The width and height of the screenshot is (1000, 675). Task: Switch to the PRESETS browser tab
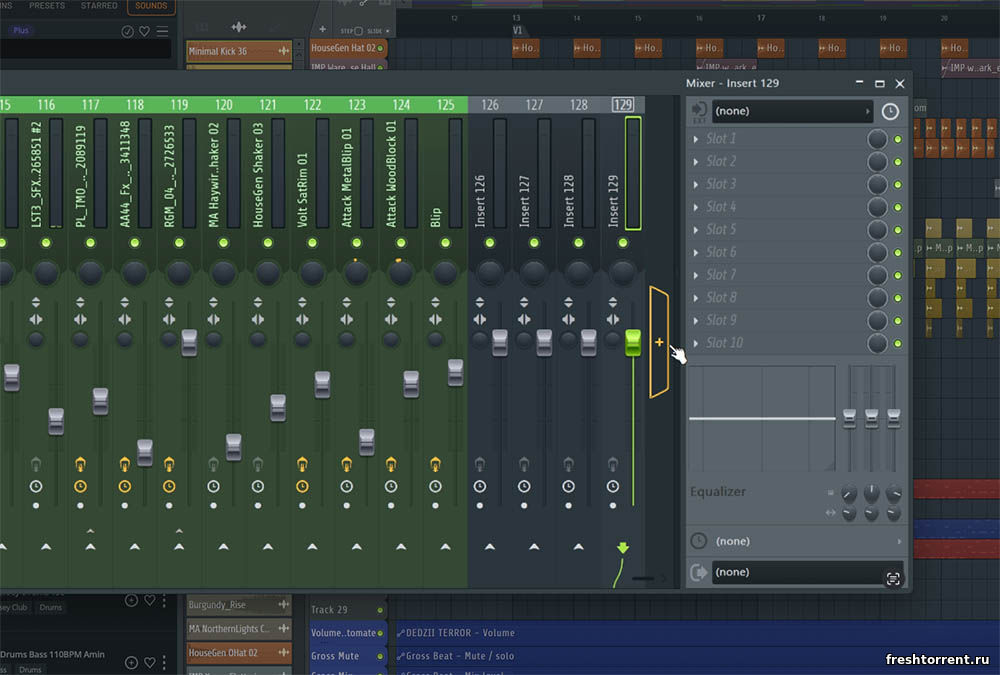pyautogui.click(x=47, y=6)
